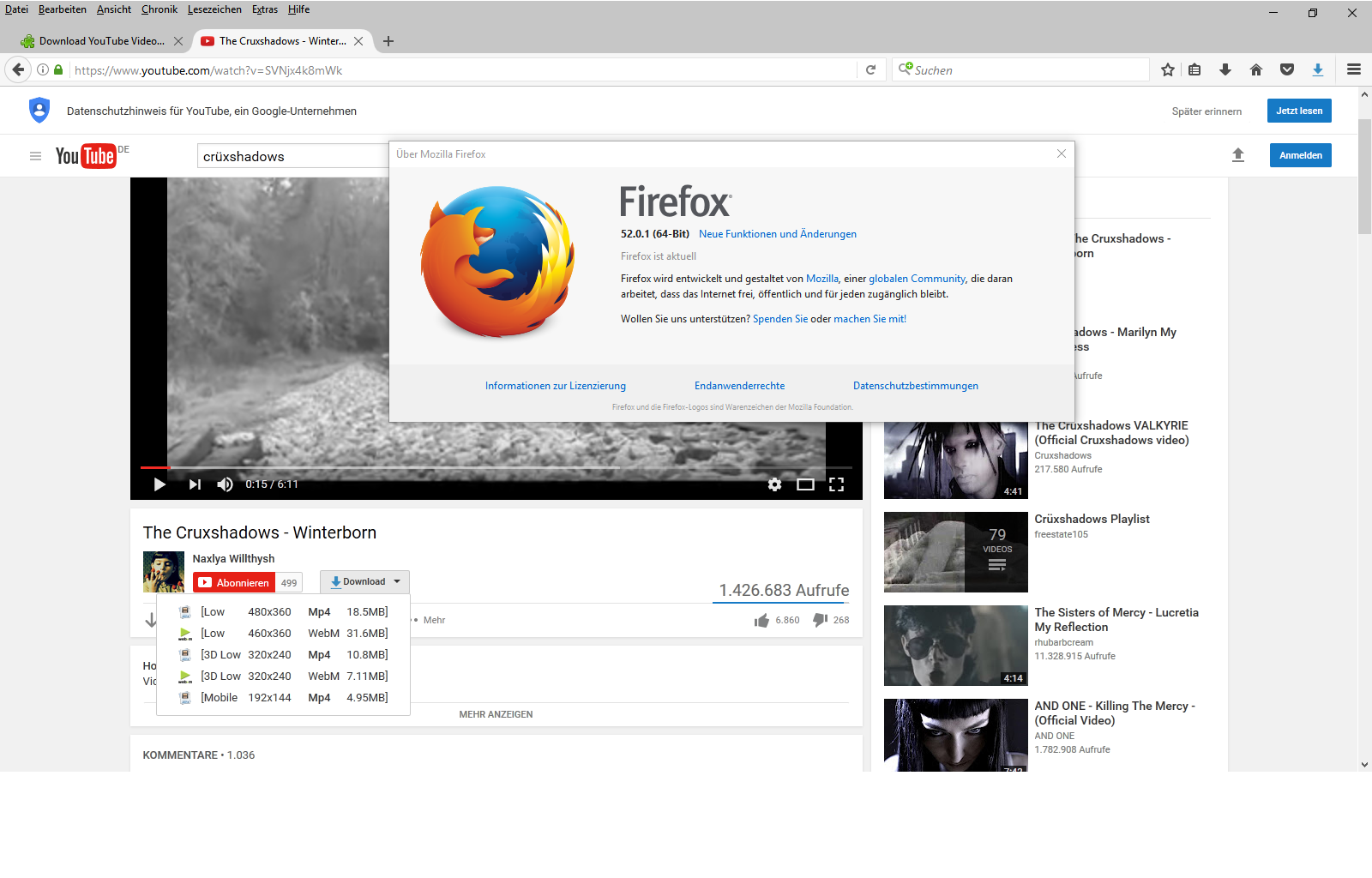The height and width of the screenshot is (878, 1372).
Task: Mute the video volume
Action: [225, 484]
